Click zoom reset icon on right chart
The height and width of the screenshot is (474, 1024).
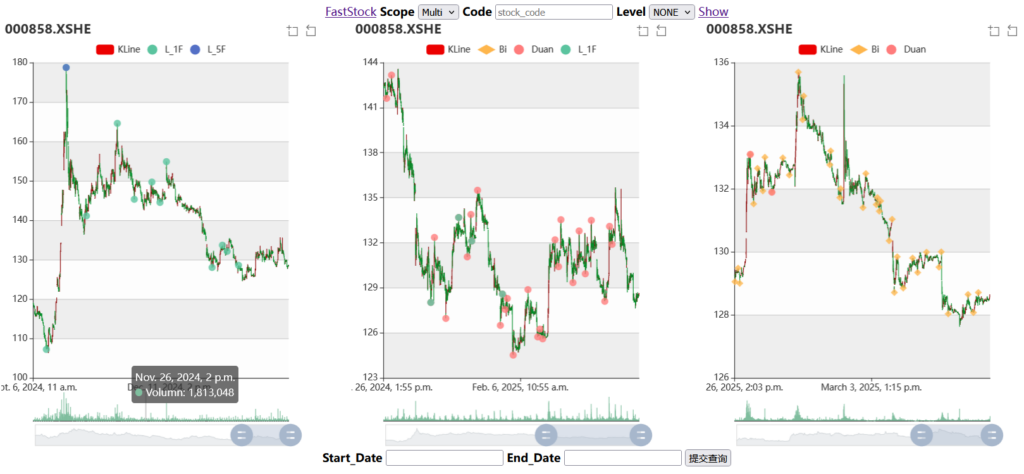(x=1012, y=31)
